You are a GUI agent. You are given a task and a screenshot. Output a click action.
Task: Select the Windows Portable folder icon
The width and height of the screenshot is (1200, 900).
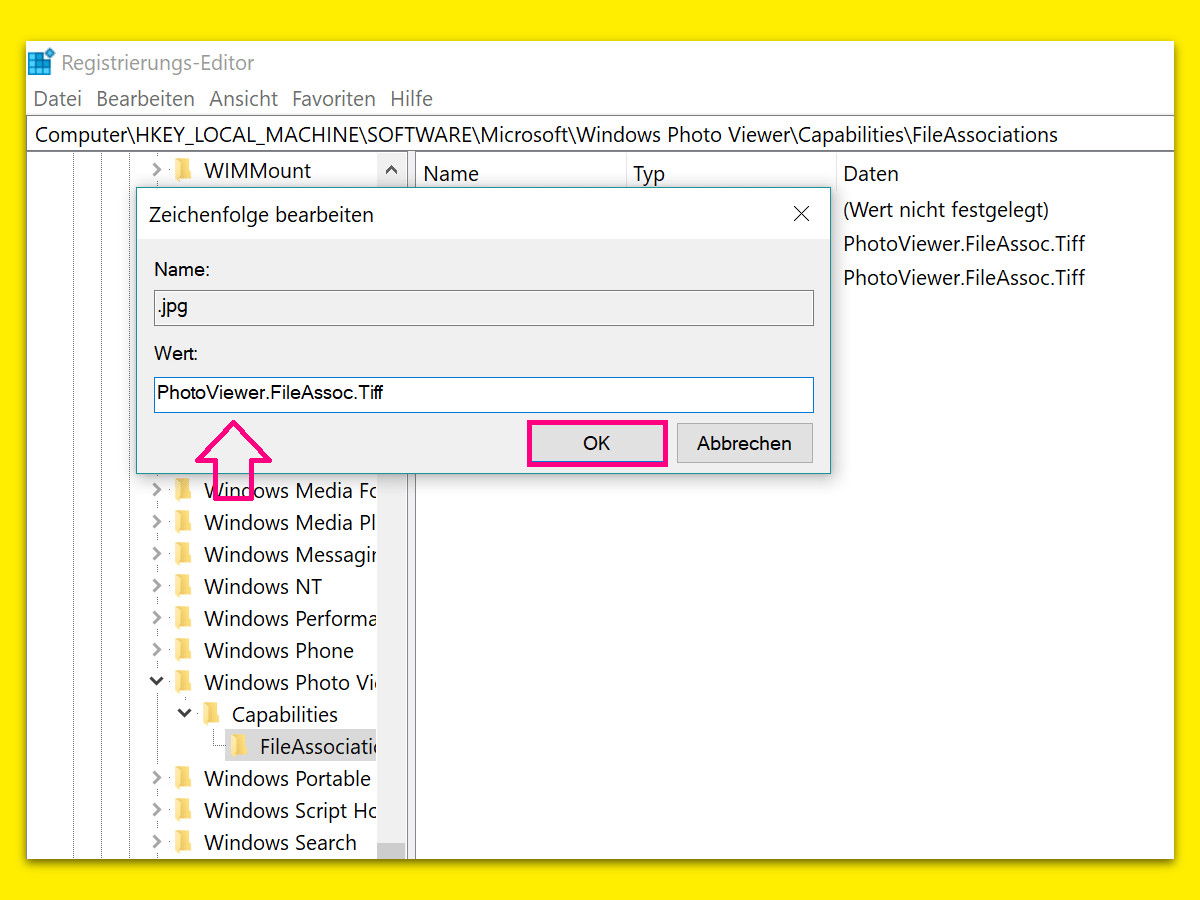point(183,778)
